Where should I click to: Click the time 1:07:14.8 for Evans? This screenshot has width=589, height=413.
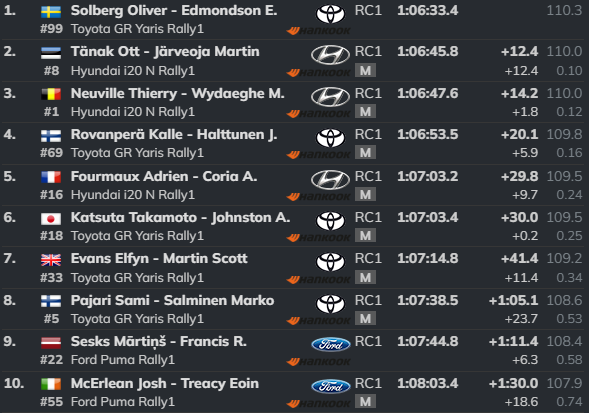(427, 259)
